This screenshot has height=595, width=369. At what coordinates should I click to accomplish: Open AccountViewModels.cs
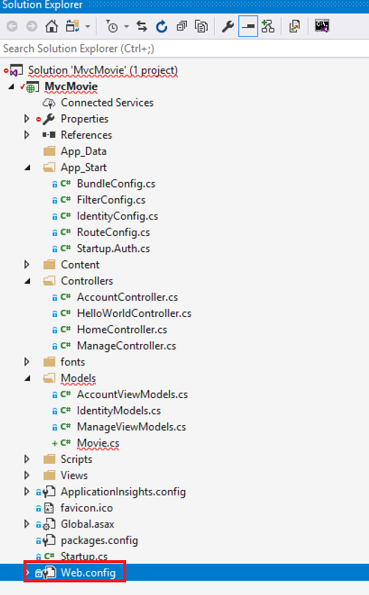click(x=132, y=394)
